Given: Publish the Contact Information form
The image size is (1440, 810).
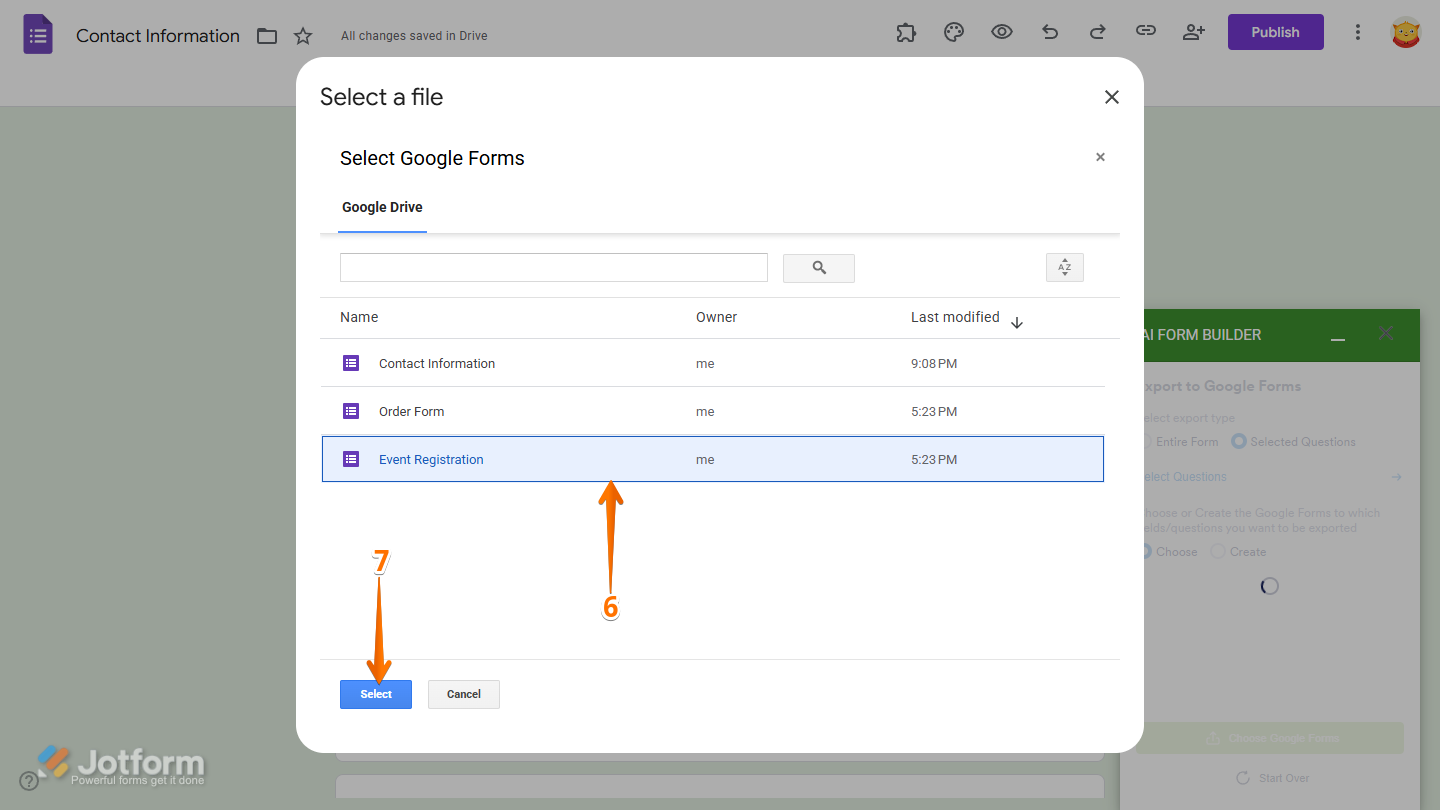Looking at the screenshot, I should coord(1275,31).
